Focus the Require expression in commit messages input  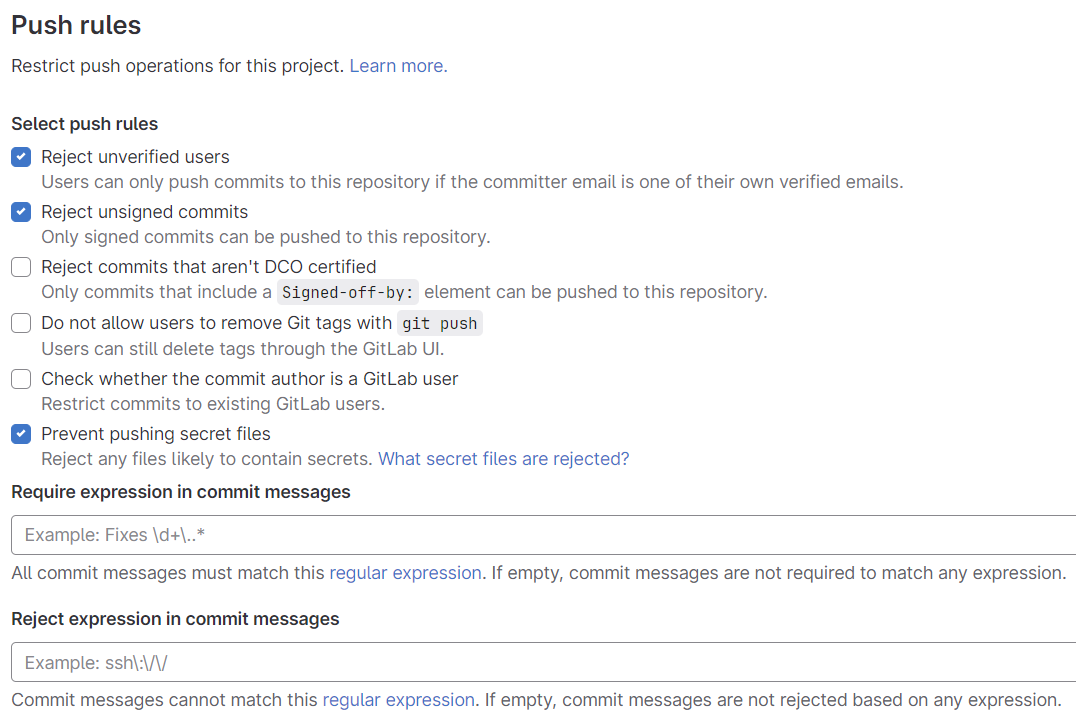(x=540, y=535)
